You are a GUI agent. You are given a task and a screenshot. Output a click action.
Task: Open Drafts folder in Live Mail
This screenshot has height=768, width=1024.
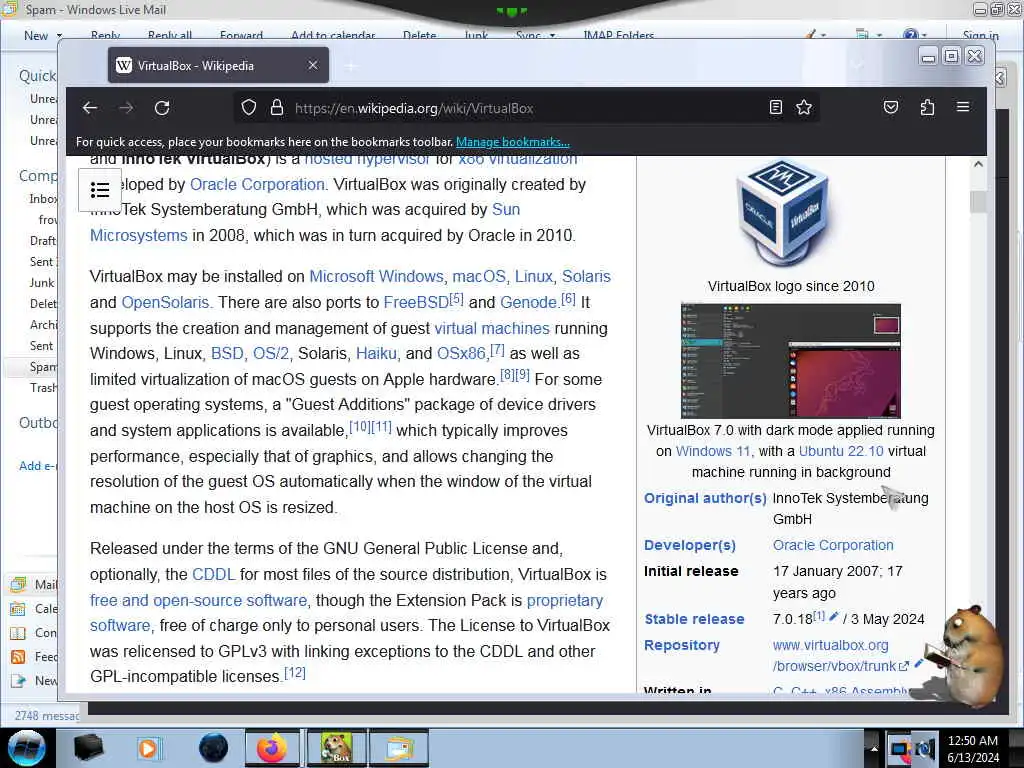pyautogui.click(x=42, y=241)
